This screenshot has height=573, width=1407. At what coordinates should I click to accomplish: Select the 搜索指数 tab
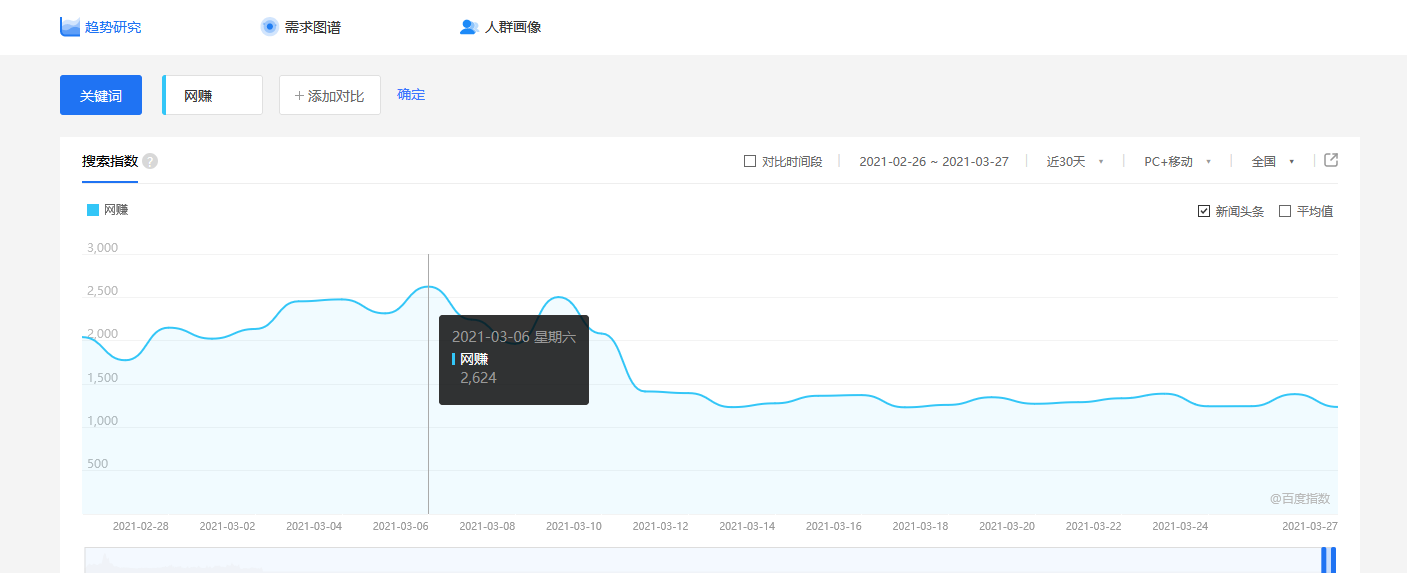pos(110,161)
